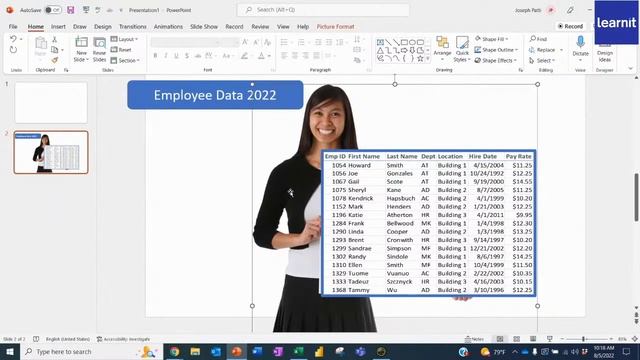Select the Format Painter brush
The height and width of the screenshot is (360, 640).
(54, 60)
